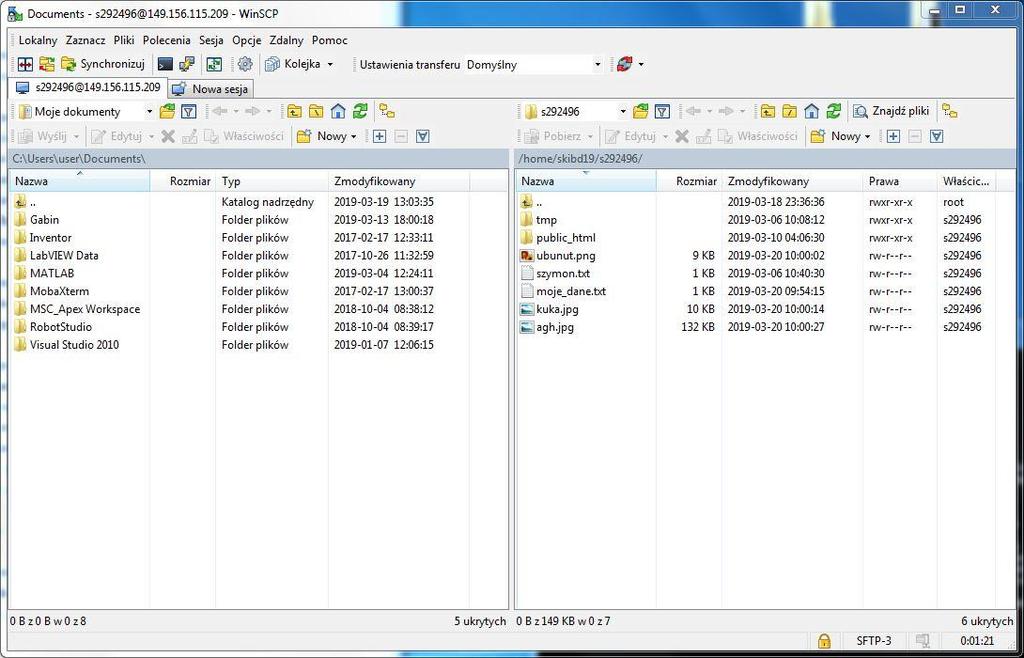The height and width of the screenshot is (658, 1024).
Task: Open the Pomoc menu
Action: [330, 40]
